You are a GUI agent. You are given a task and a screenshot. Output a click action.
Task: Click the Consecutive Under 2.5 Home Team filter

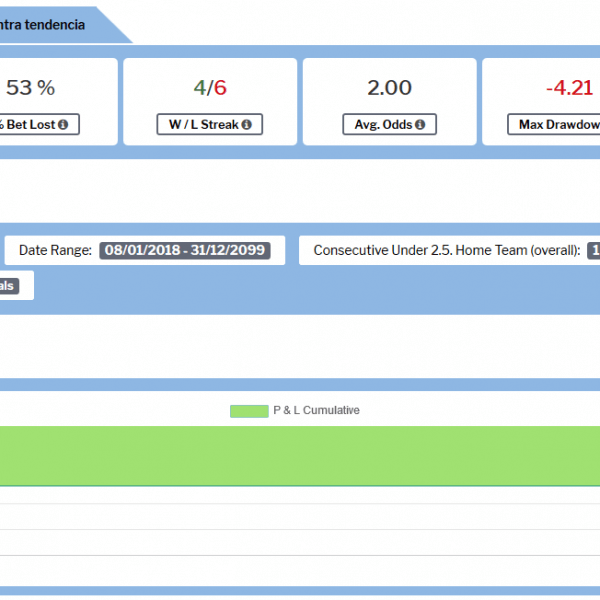pos(446,250)
